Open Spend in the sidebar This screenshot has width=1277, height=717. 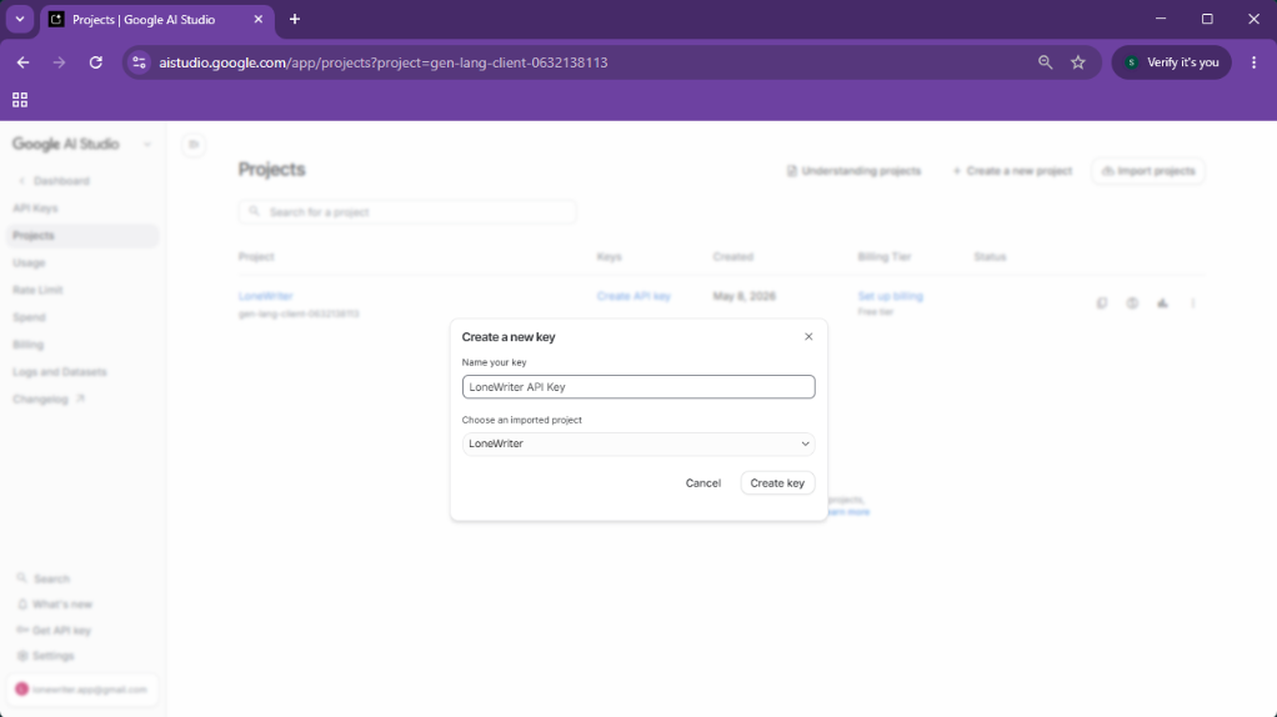29,317
